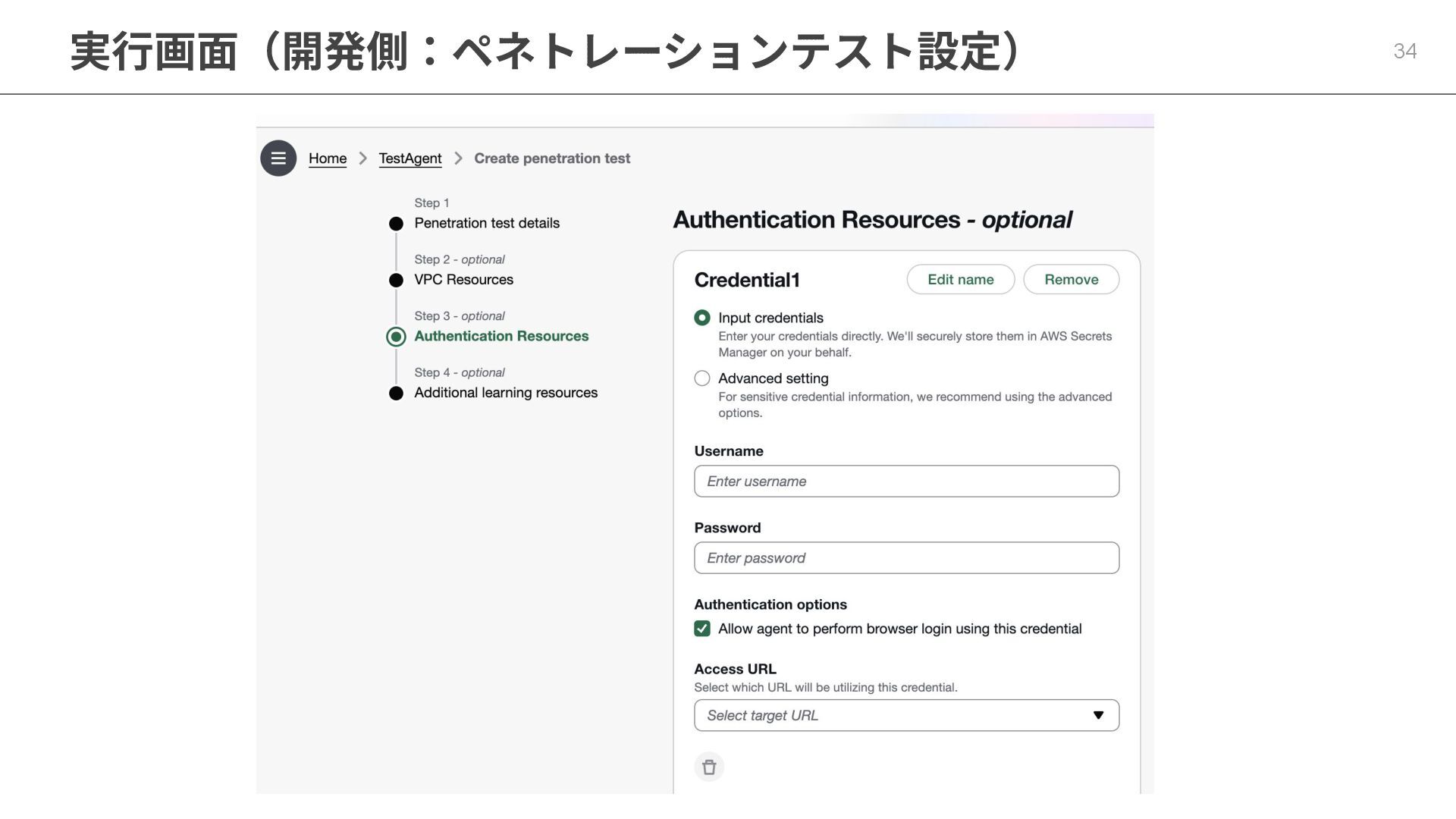Screen dimensions: 1456x819
Task: Open TestAgent breadcrumb link
Action: click(410, 158)
